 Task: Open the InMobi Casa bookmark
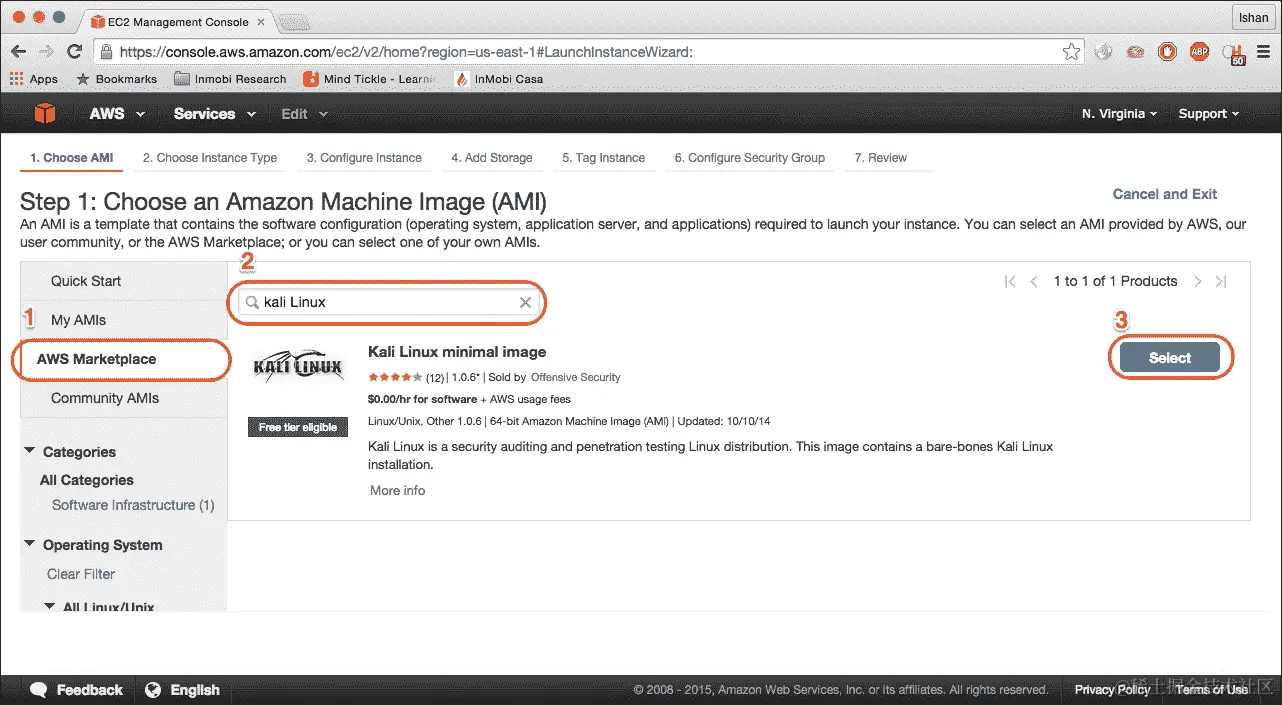click(499, 79)
